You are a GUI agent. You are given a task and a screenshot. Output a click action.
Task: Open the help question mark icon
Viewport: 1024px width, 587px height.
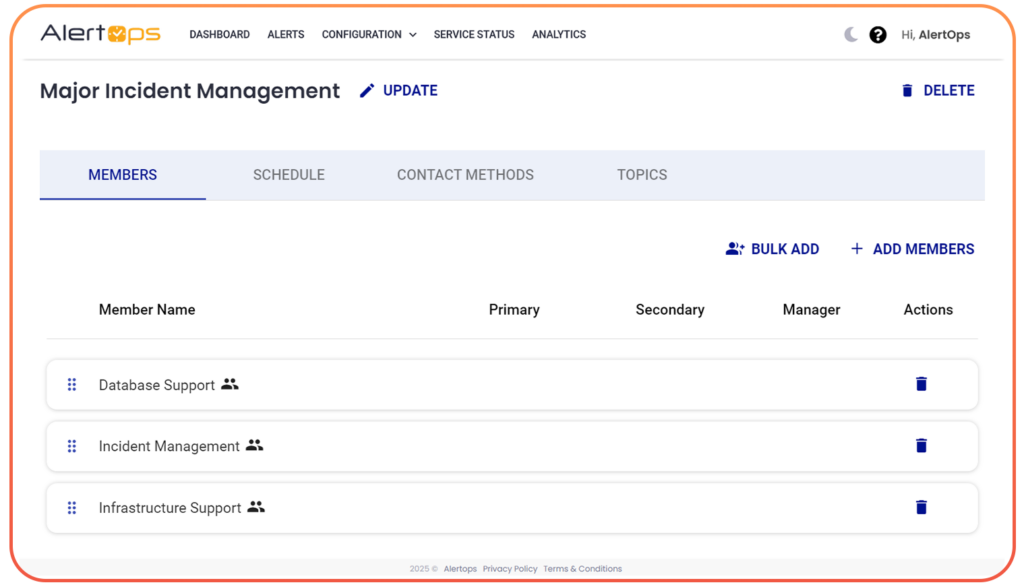pos(878,34)
